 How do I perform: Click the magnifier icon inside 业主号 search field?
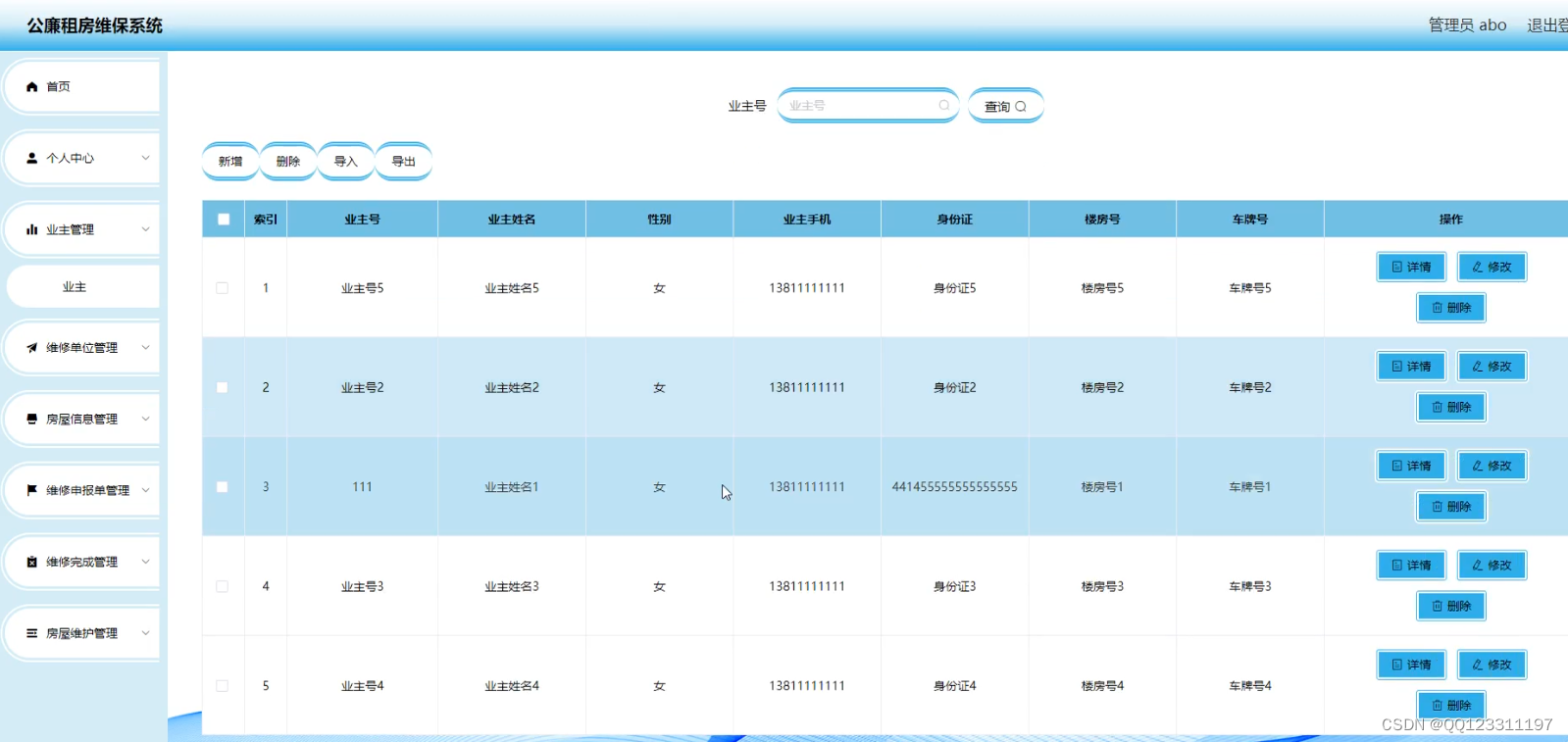943,105
